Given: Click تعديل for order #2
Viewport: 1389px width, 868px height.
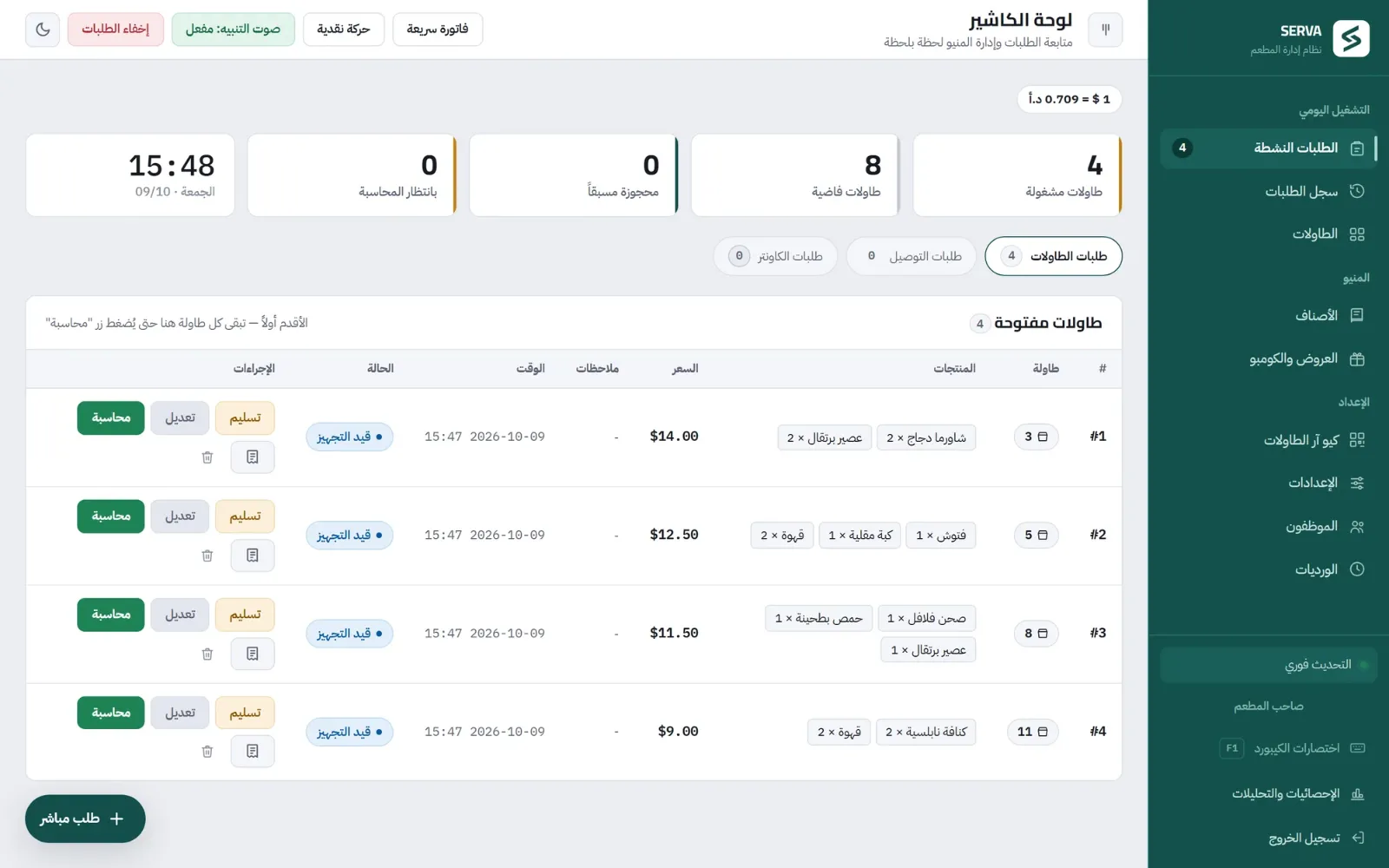Looking at the screenshot, I should pyautogui.click(x=180, y=516).
